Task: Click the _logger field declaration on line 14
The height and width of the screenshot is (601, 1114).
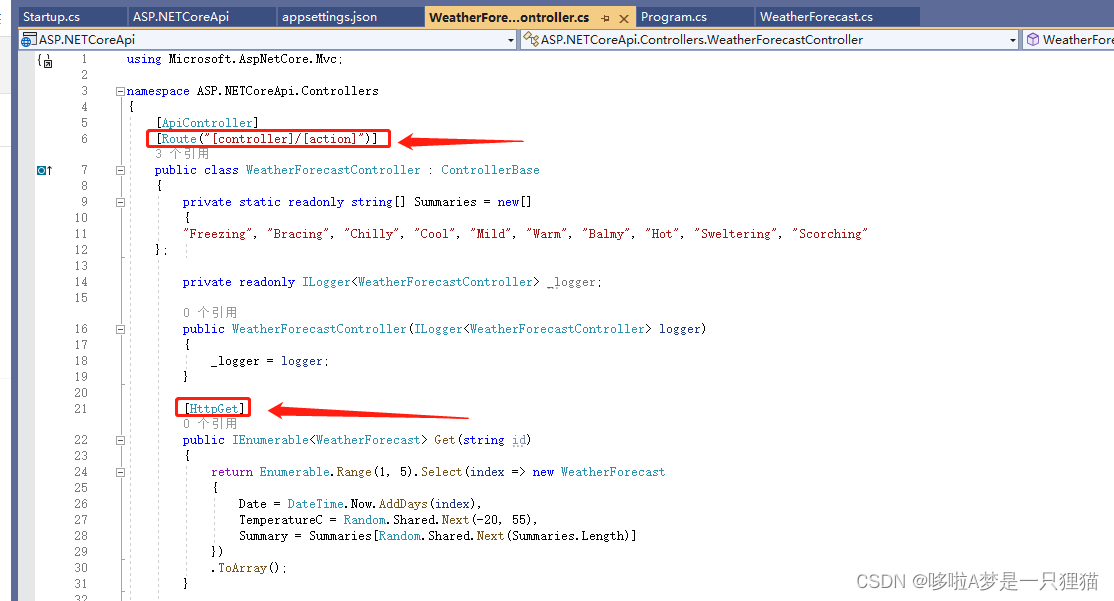Action: pos(573,282)
